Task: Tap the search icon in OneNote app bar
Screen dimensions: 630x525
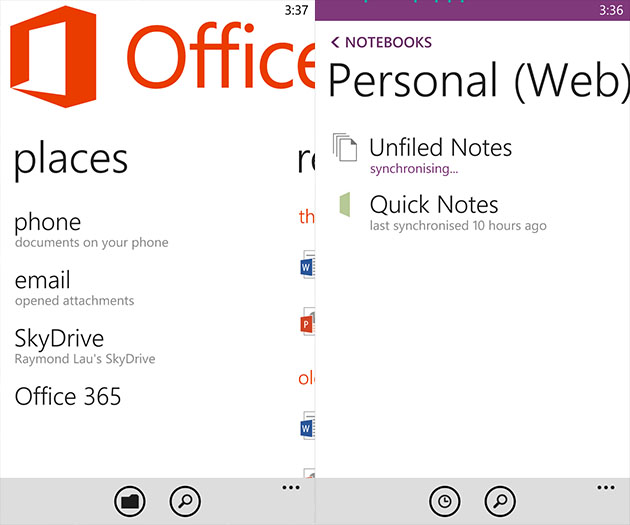Action: point(500,501)
